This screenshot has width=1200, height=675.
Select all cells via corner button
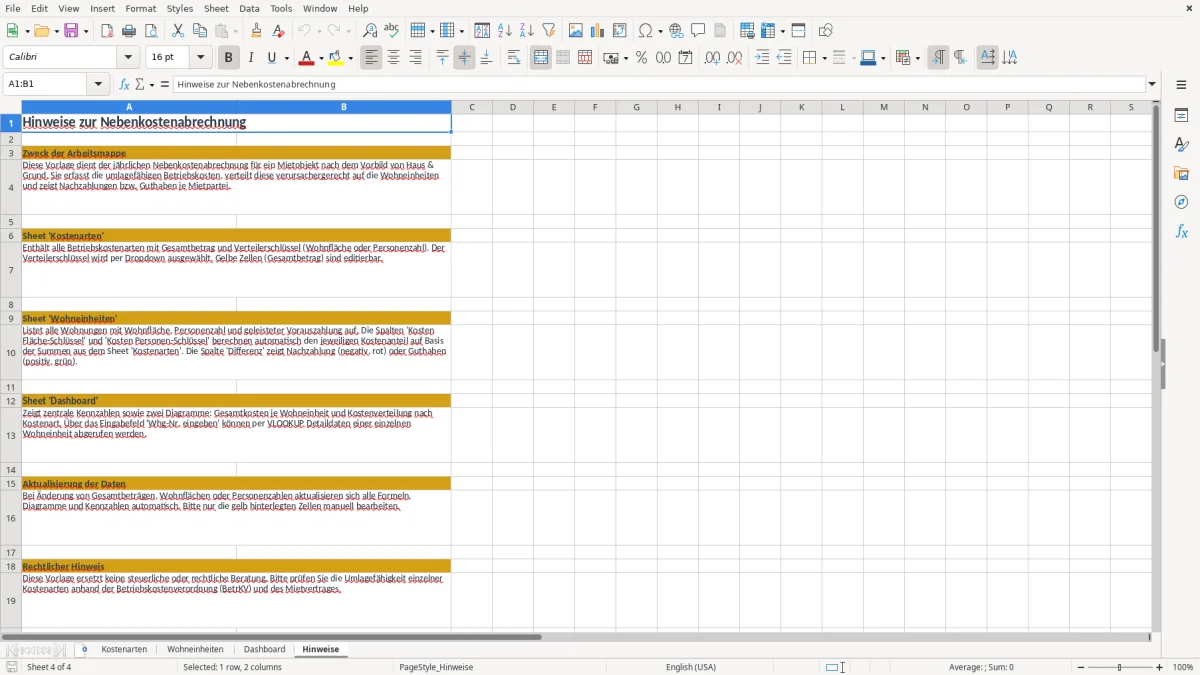[11, 107]
